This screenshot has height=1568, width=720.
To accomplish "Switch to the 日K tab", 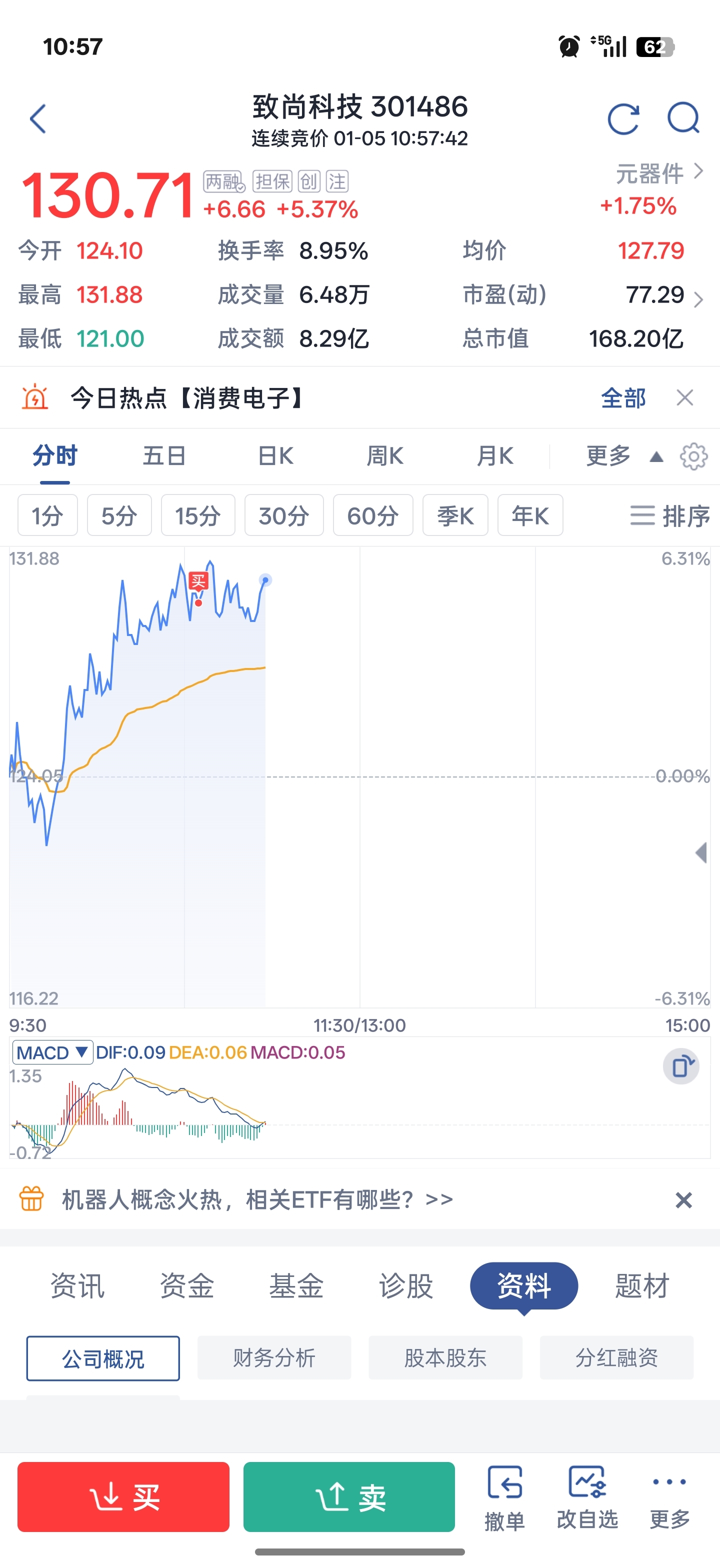I will pyautogui.click(x=275, y=456).
